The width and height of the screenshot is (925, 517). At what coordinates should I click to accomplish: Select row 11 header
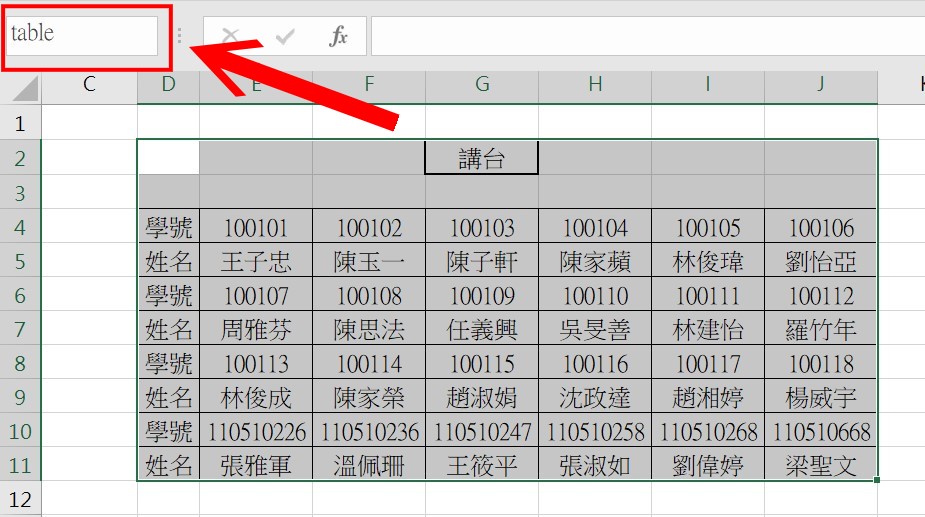(20, 465)
